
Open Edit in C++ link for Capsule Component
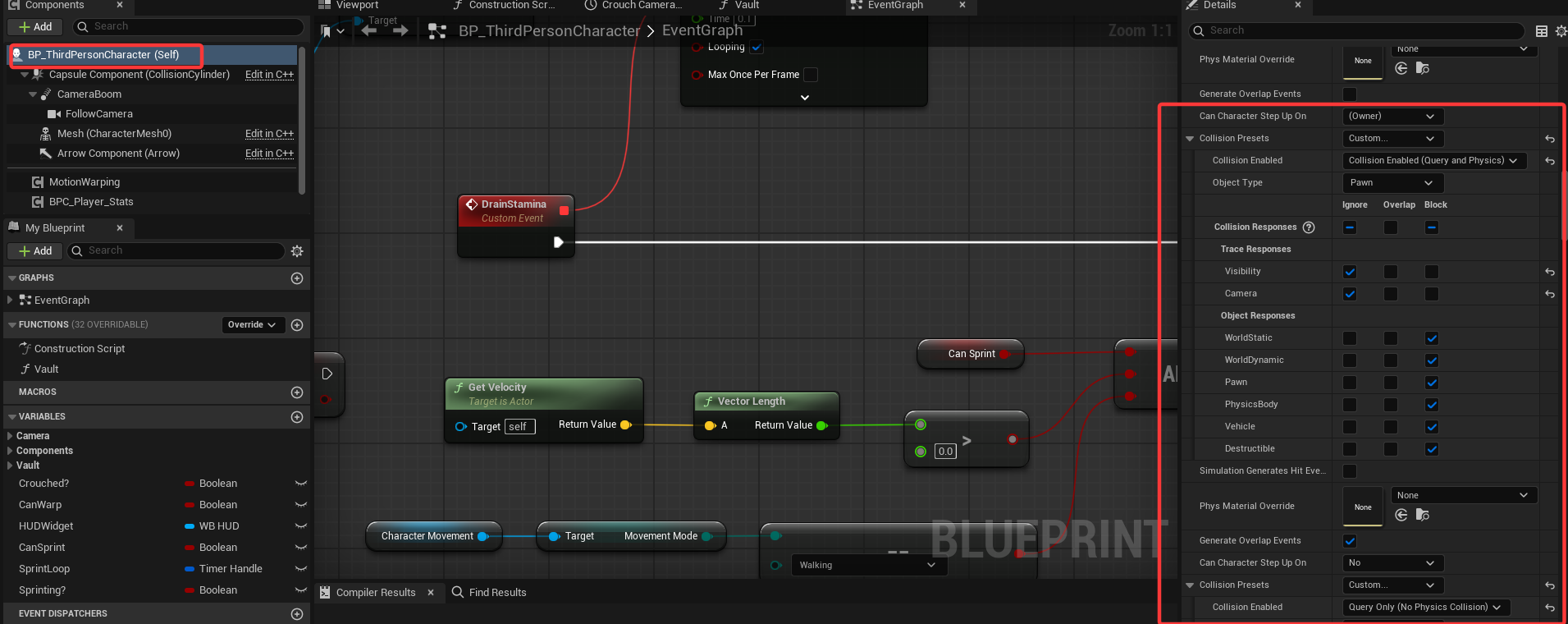pyautogui.click(x=269, y=75)
